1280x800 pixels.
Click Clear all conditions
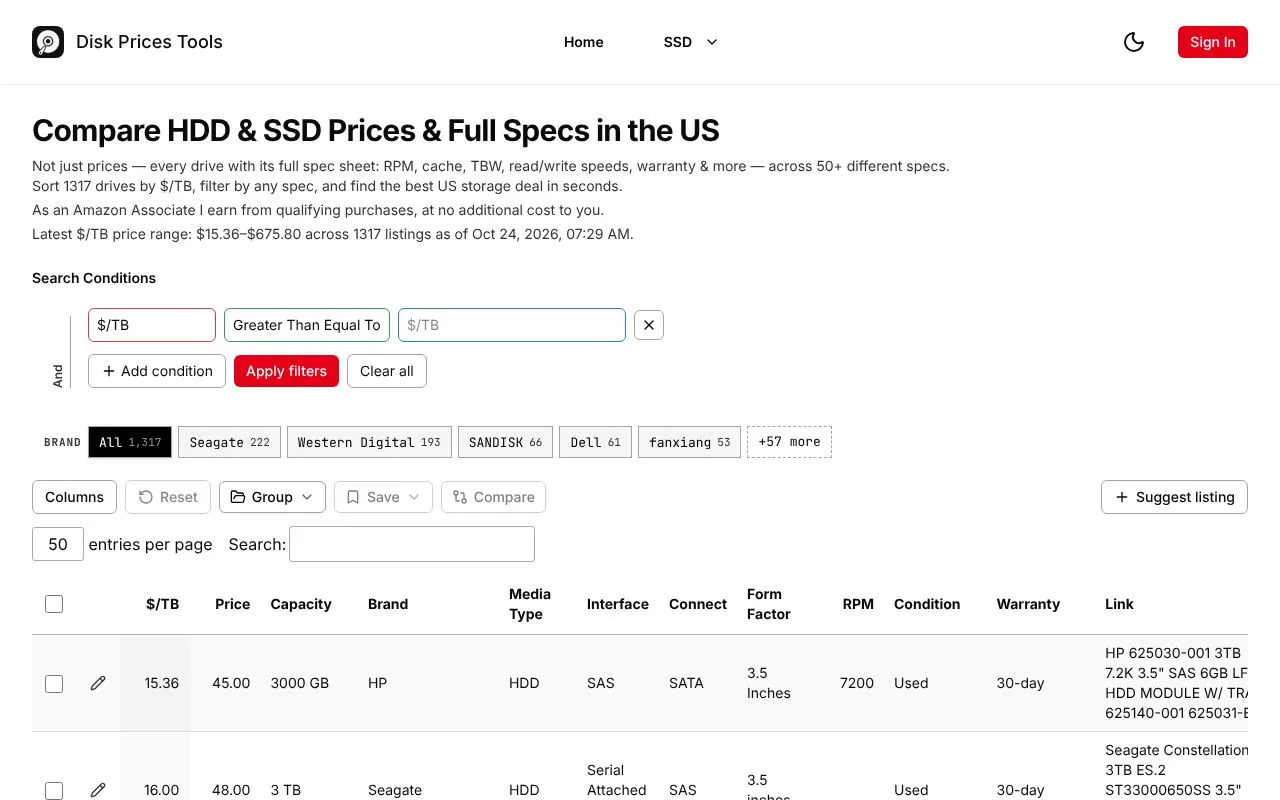coord(387,371)
